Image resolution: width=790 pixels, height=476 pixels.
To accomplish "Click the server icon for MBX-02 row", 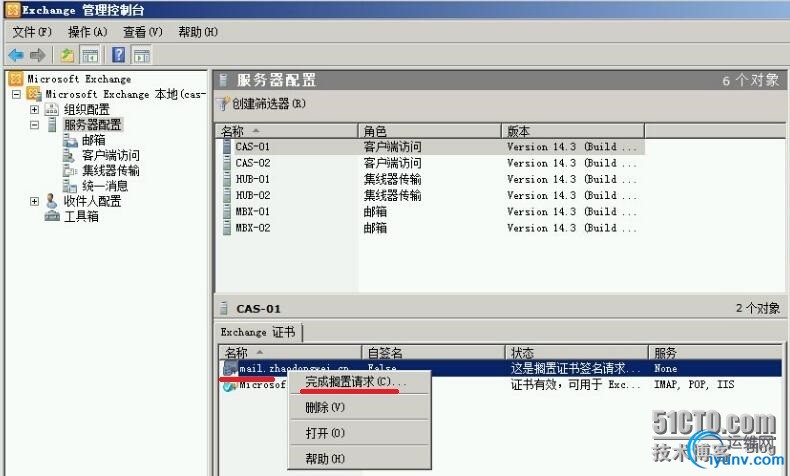I will 227,227.
